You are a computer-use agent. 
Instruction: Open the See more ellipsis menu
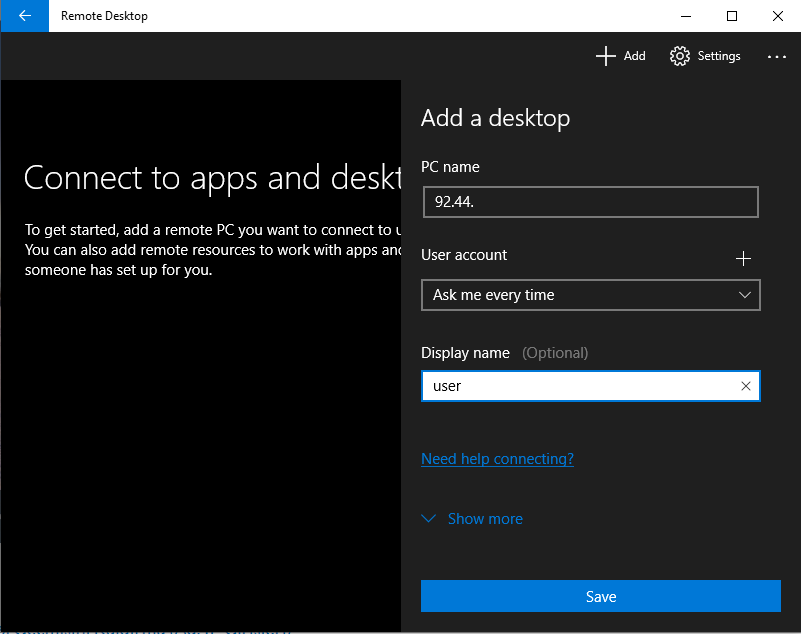pyautogui.click(x=777, y=57)
